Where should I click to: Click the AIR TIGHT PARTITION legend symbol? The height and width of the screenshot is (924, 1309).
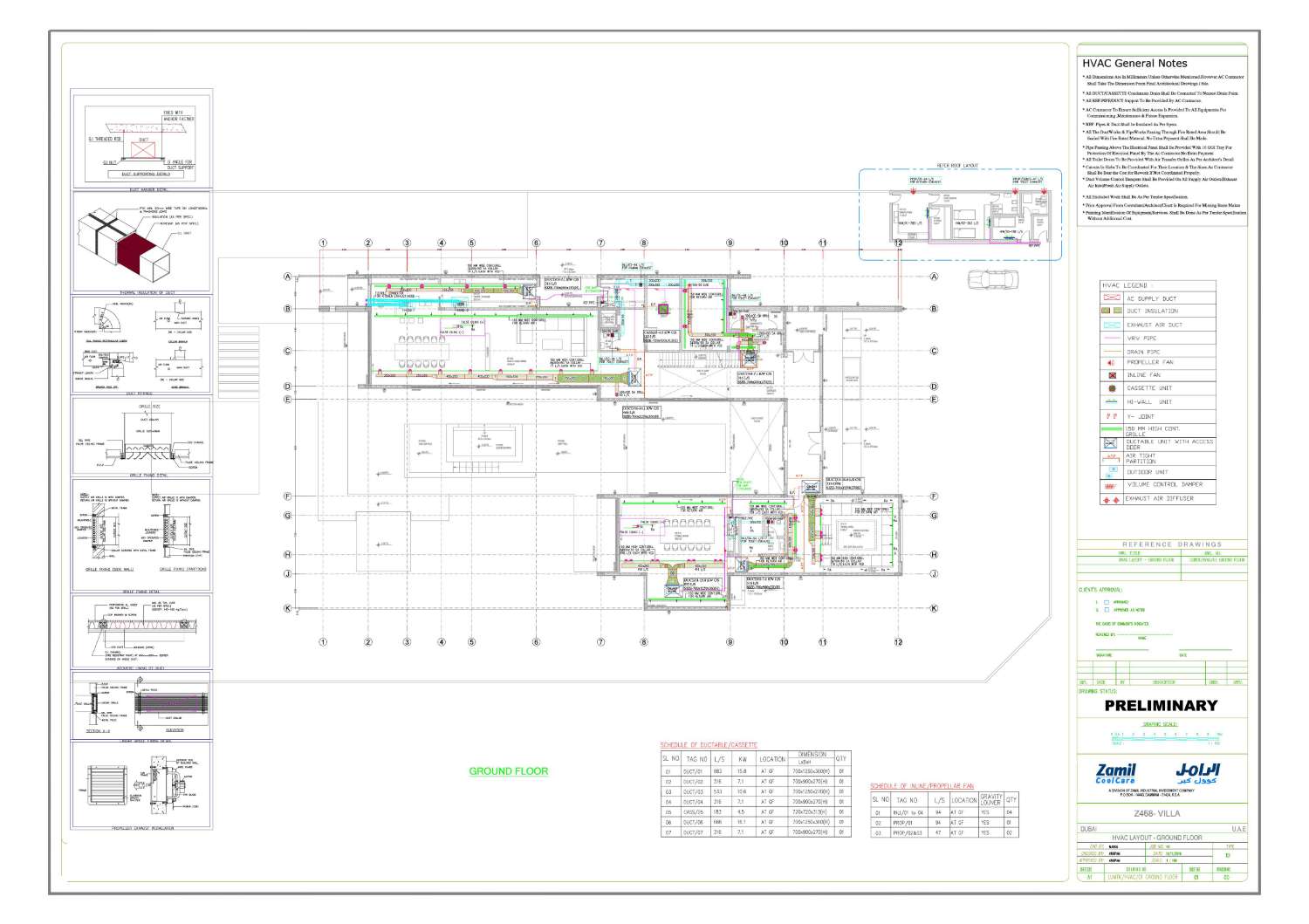coord(1110,456)
